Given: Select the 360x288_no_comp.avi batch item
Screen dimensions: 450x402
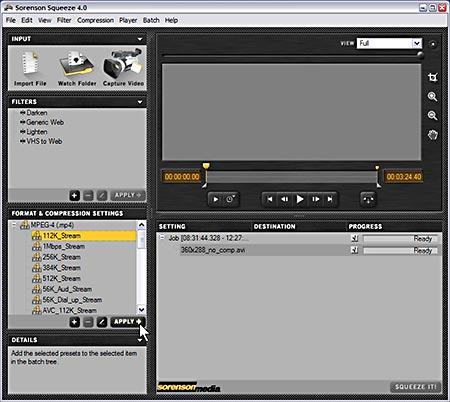Looking at the screenshot, I should tap(213, 250).
